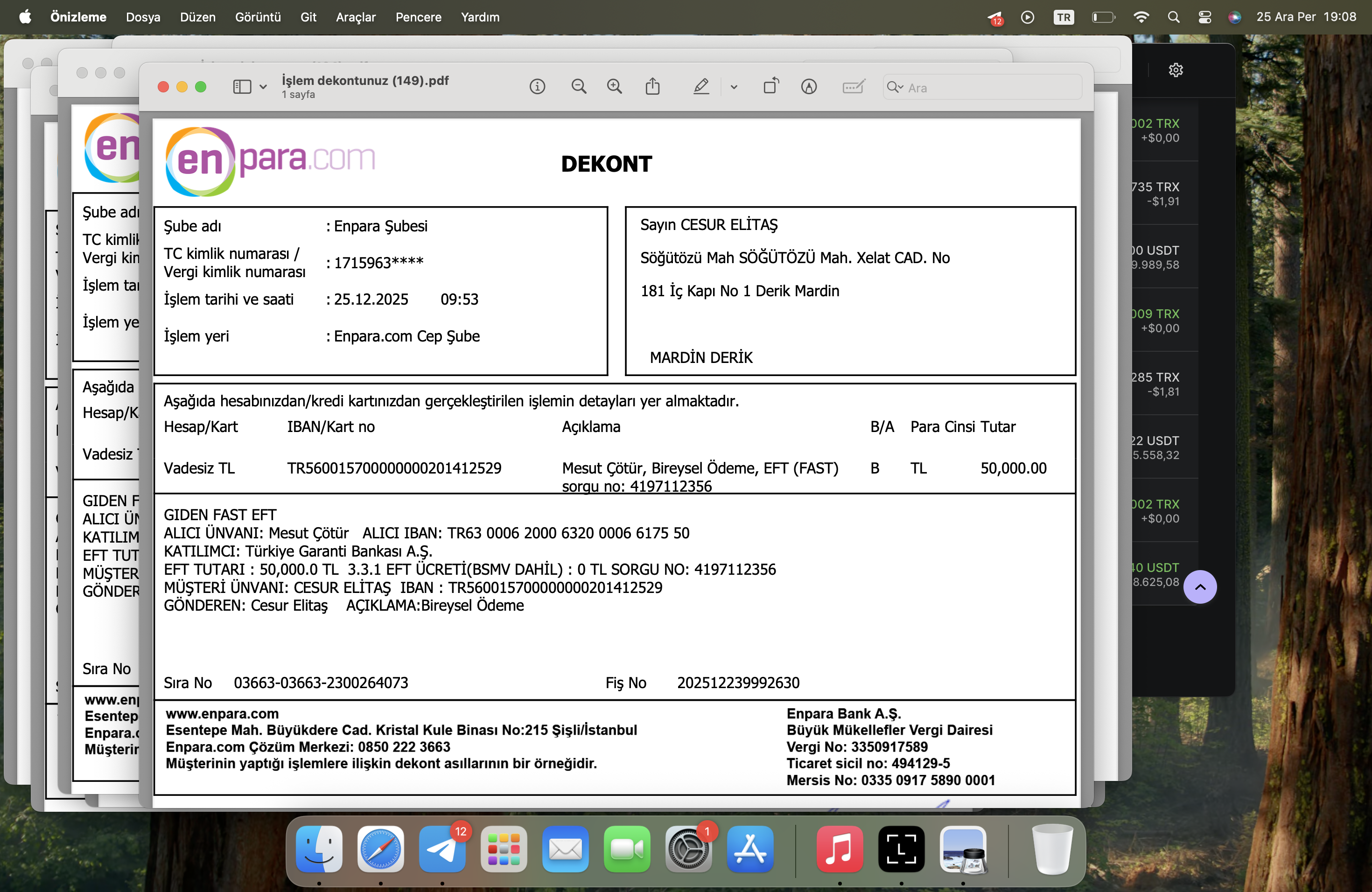Open the Pencere menu

coord(419,17)
